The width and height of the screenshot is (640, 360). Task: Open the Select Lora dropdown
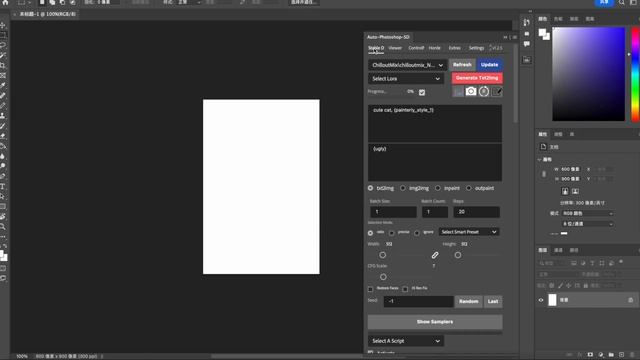click(406, 78)
